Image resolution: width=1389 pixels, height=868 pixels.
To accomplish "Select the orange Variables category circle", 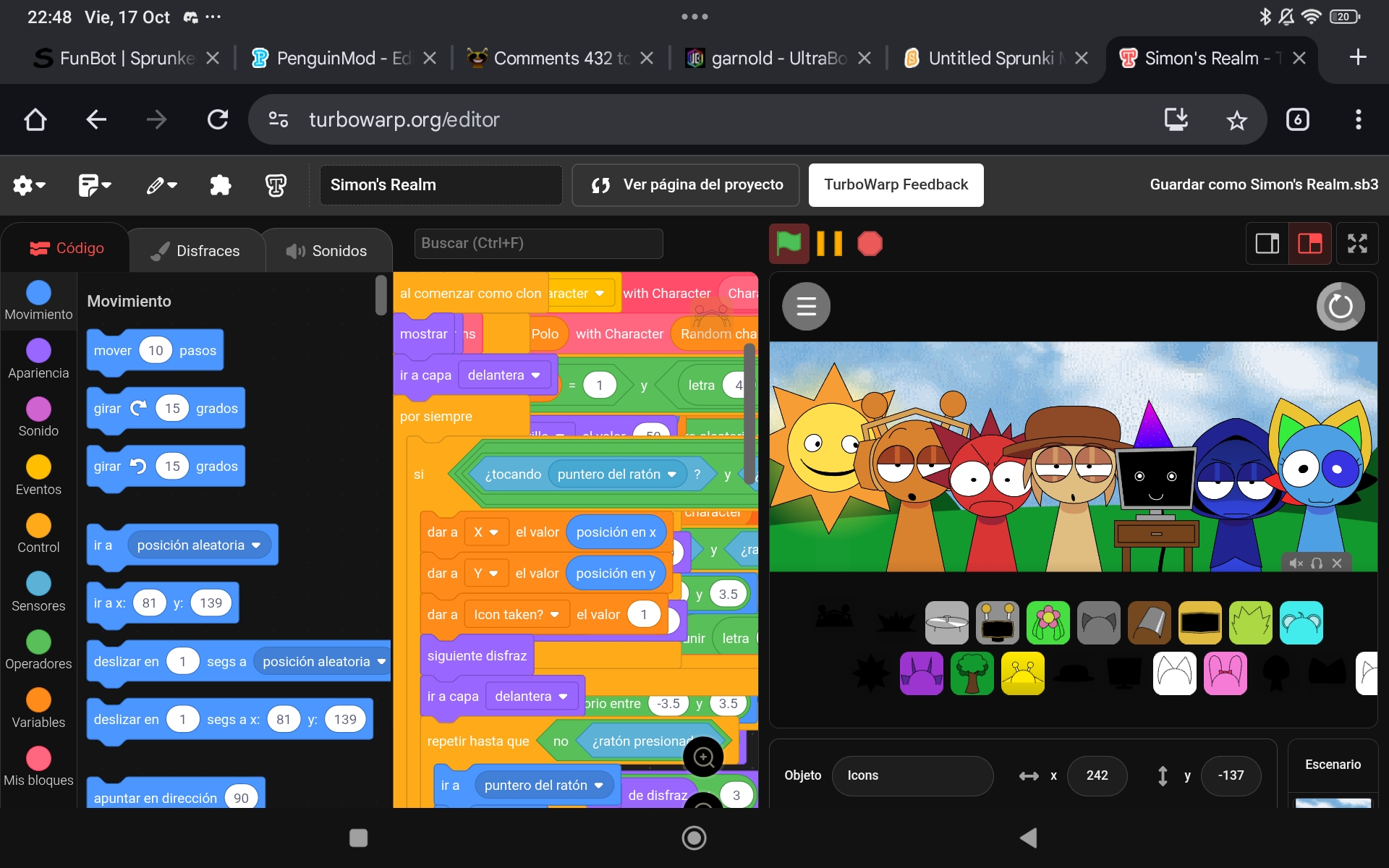I will [x=38, y=699].
